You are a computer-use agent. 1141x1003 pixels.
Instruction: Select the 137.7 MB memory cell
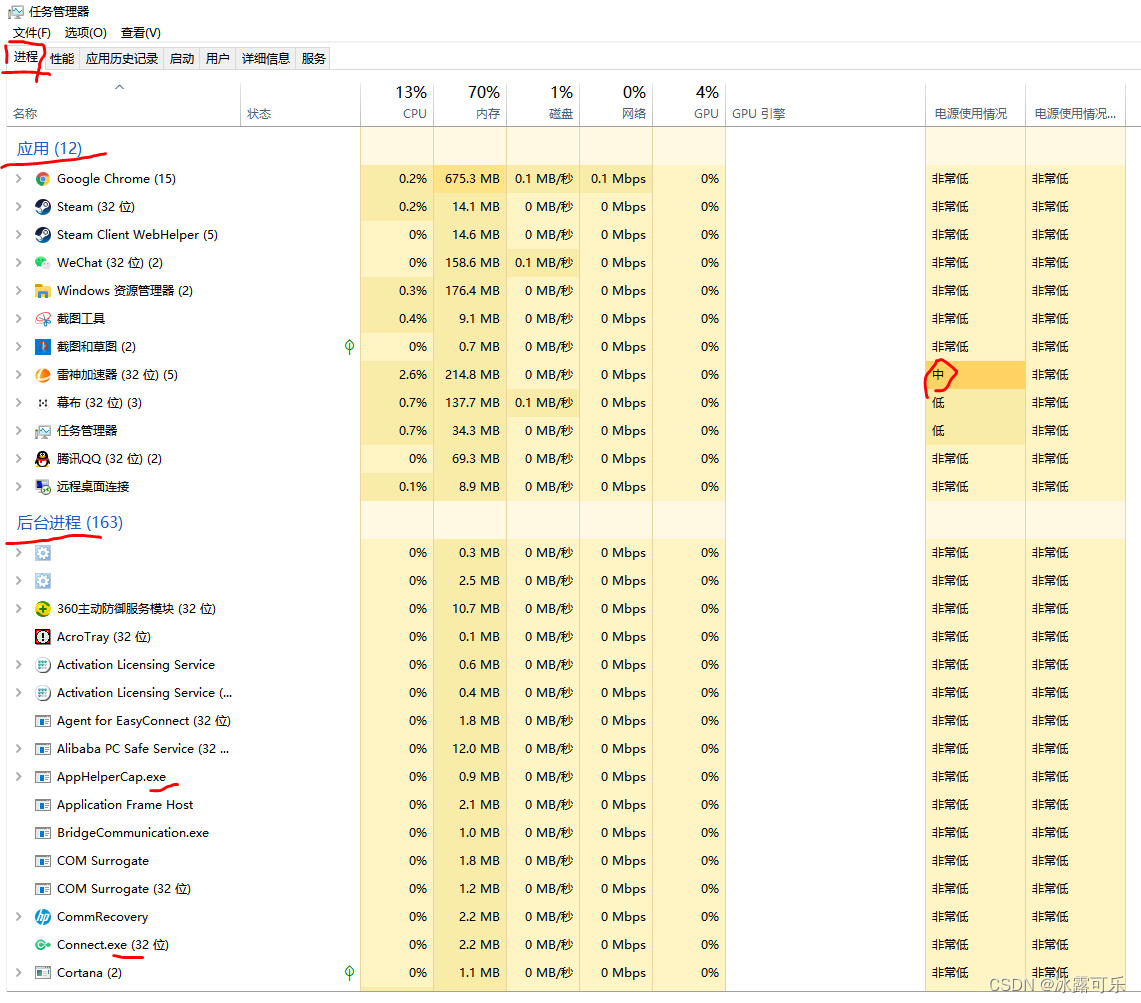point(472,403)
